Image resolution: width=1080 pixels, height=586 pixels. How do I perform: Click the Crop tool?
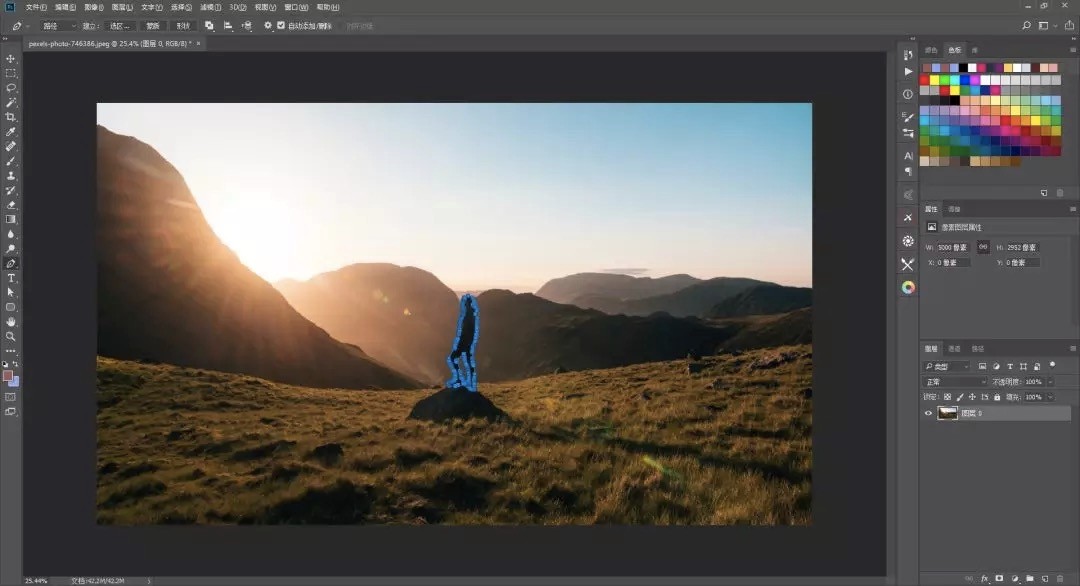11,117
